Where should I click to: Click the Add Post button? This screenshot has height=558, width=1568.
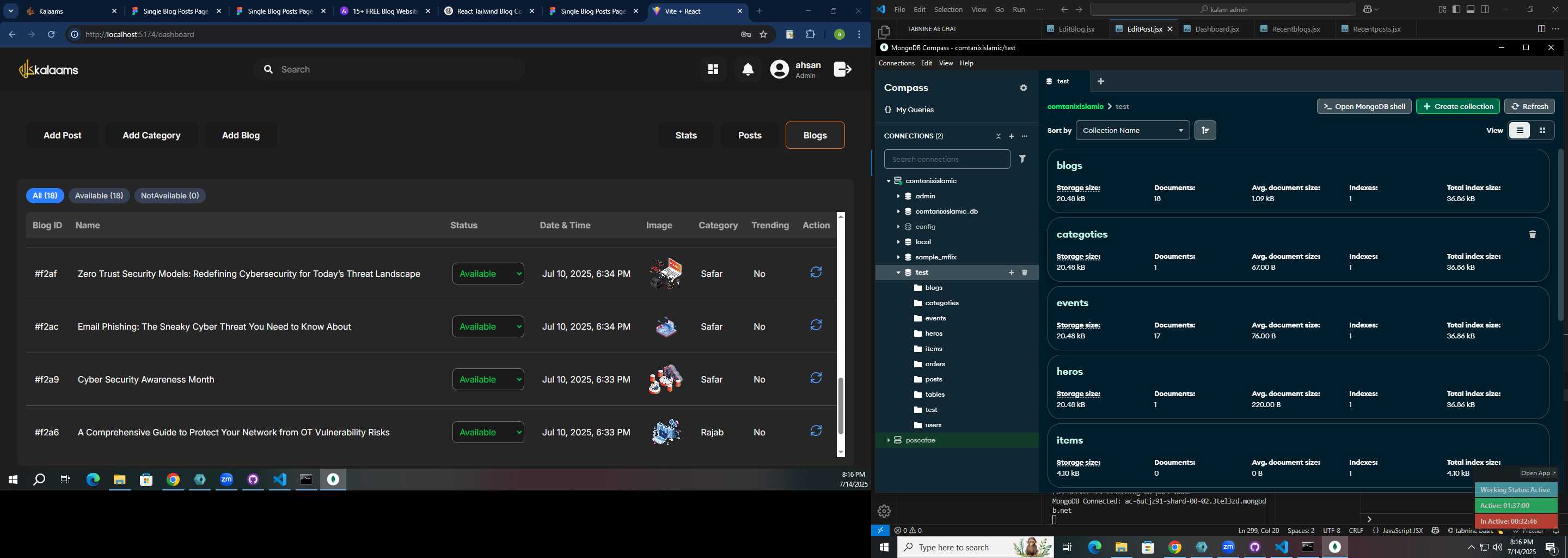point(62,135)
